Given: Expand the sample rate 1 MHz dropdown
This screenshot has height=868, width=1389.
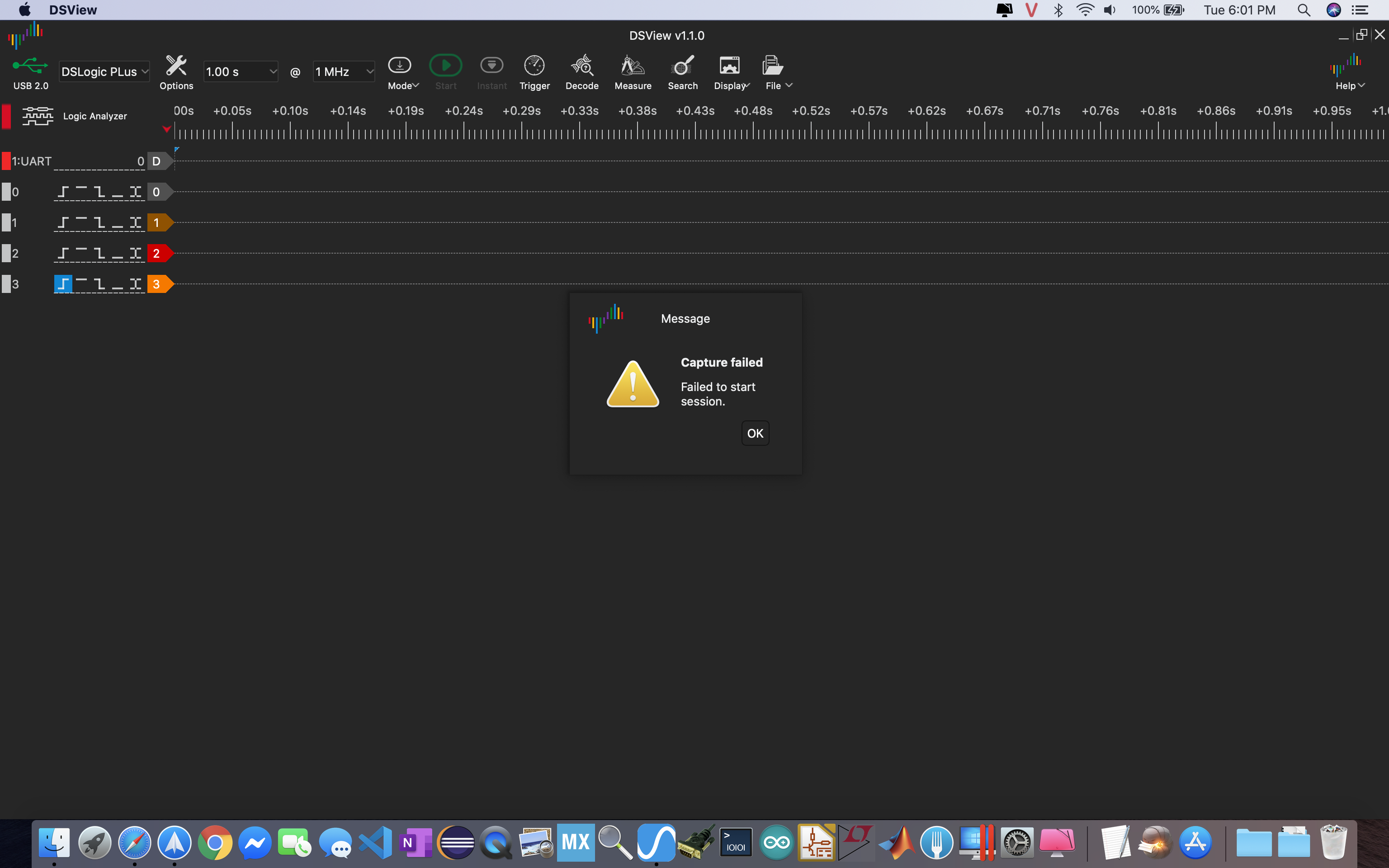Looking at the screenshot, I should [x=343, y=71].
